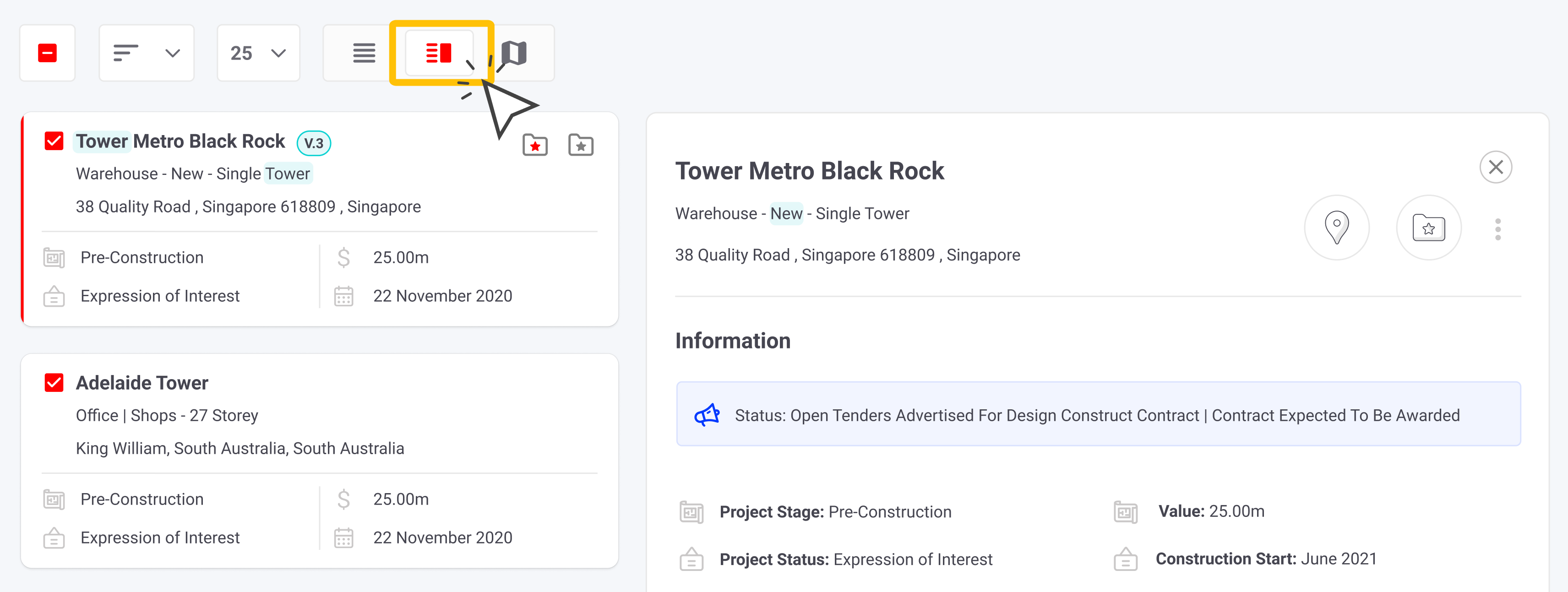Expand the 25 results per page dropdown
This screenshot has height=592, width=1568.
click(258, 53)
